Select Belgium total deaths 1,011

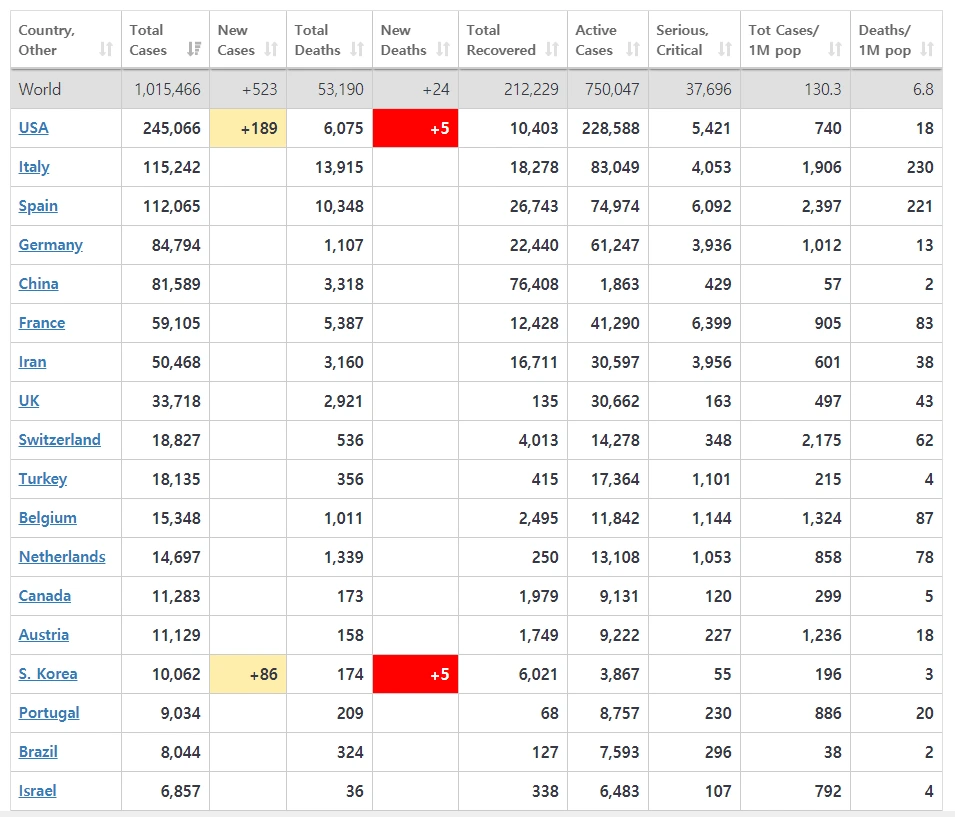click(344, 518)
